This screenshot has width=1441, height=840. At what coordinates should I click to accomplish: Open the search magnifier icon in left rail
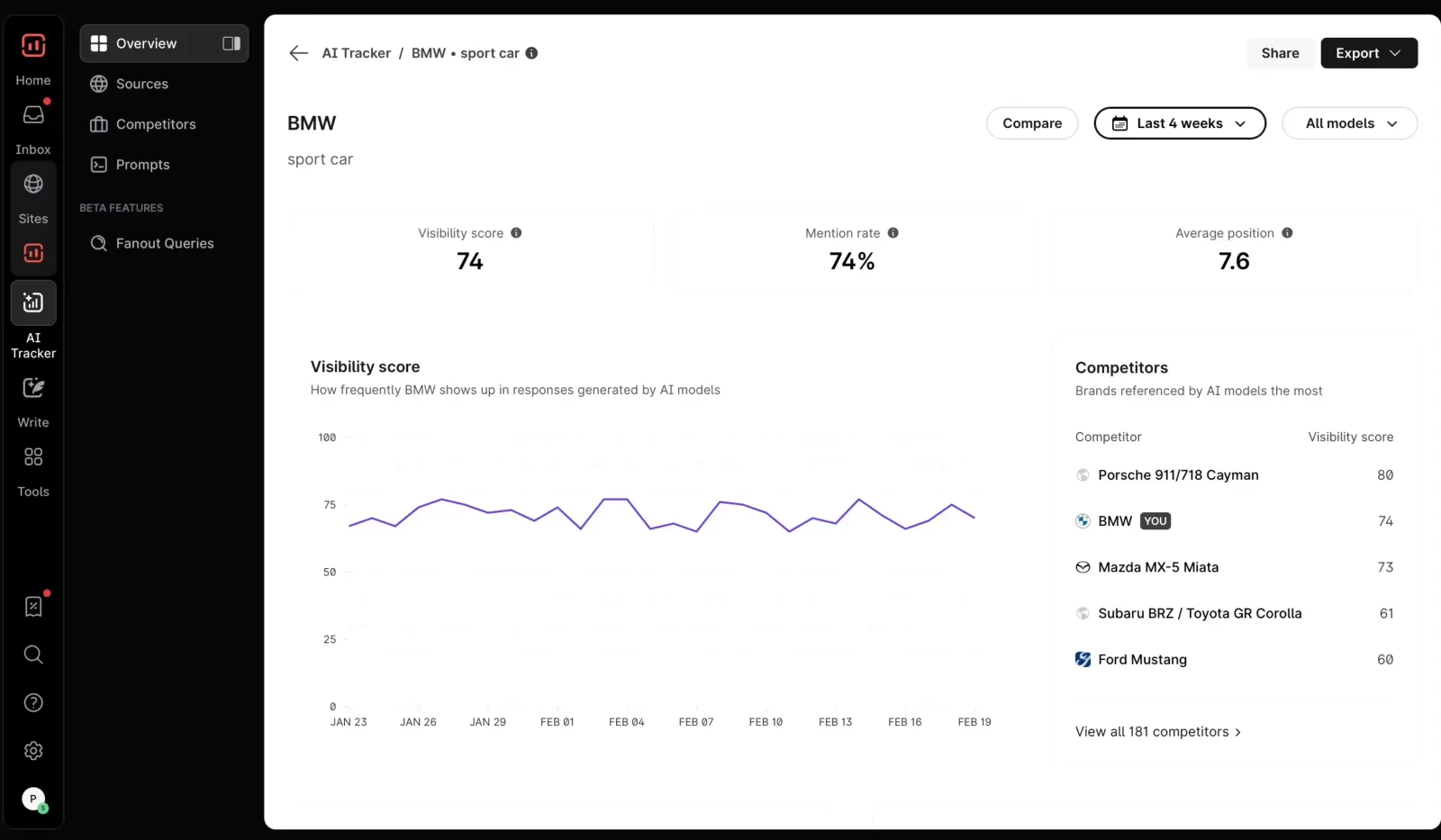(33, 655)
